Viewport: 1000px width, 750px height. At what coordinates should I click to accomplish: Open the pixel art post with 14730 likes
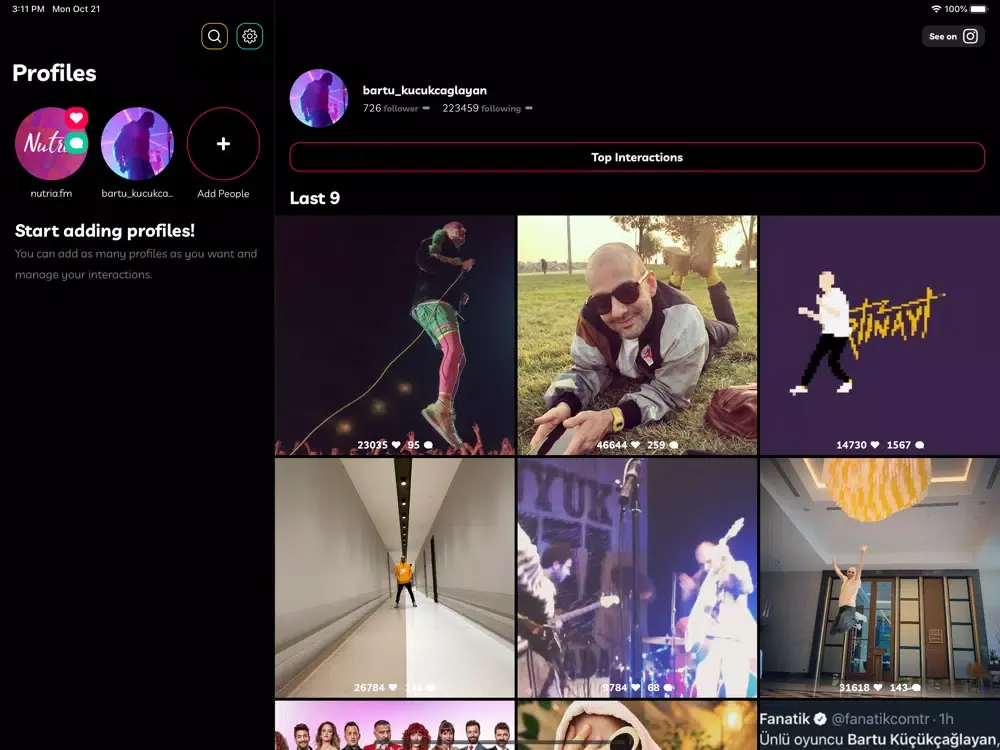pos(880,335)
